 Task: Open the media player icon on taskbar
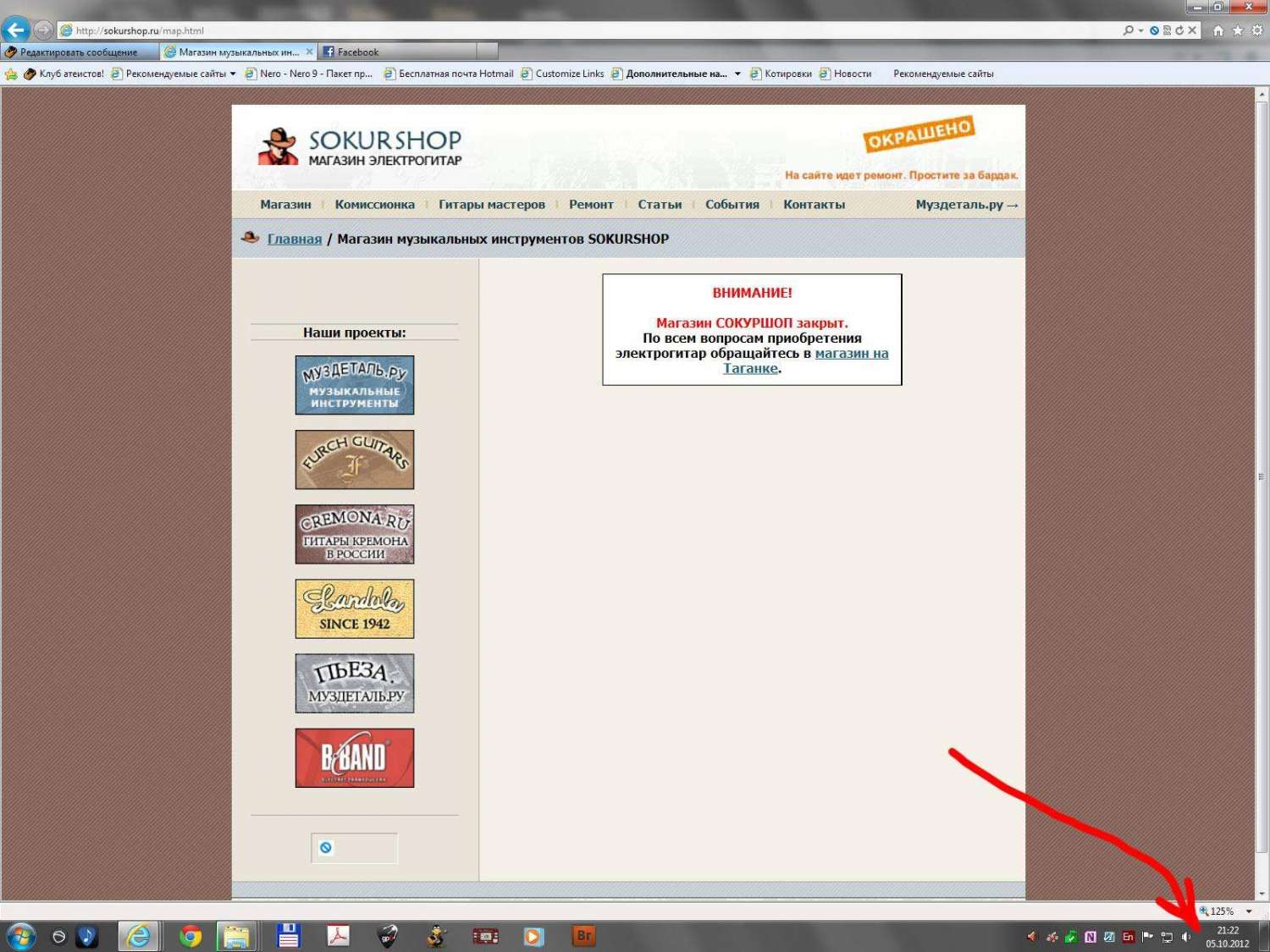tap(533, 936)
